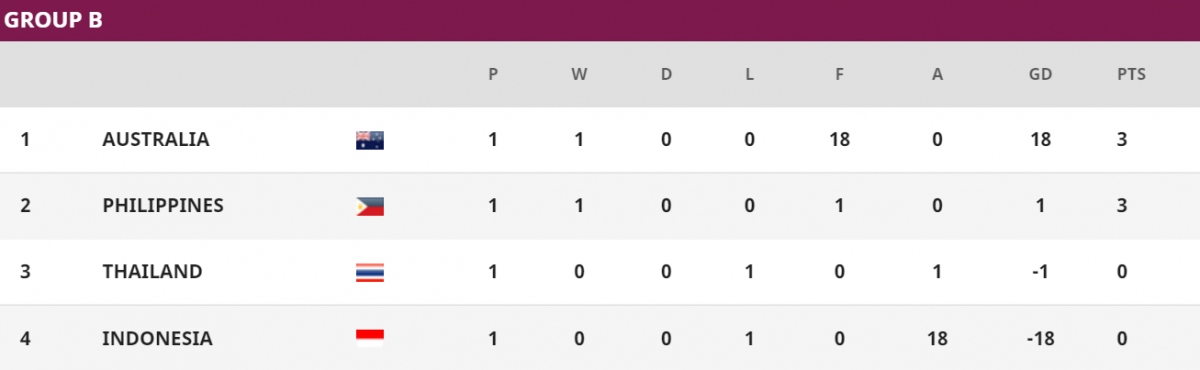The image size is (1200, 370).
Task: Click the GROUP B header title
Action: tap(53, 20)
